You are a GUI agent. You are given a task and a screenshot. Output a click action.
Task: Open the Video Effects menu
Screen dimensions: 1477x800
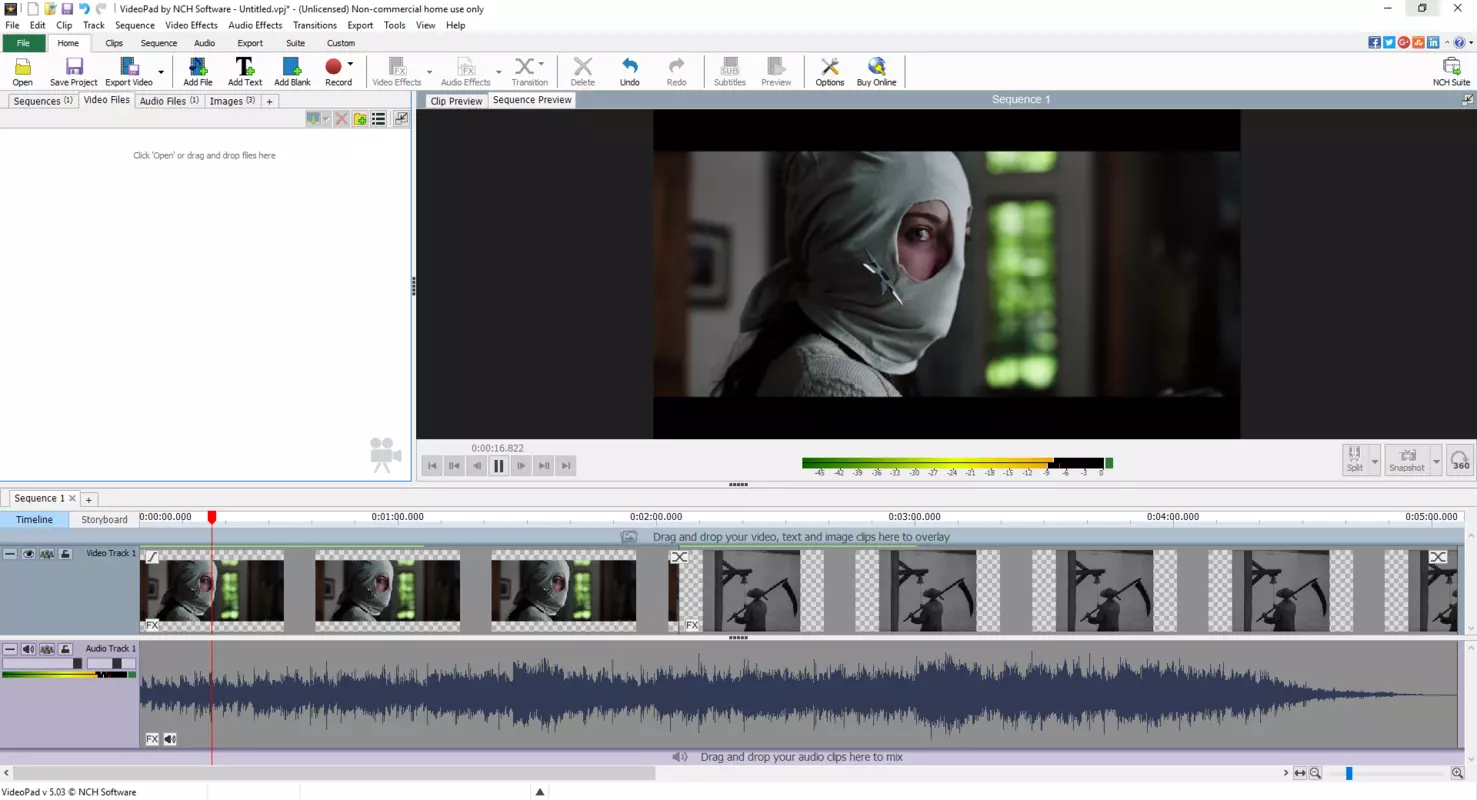191,25
